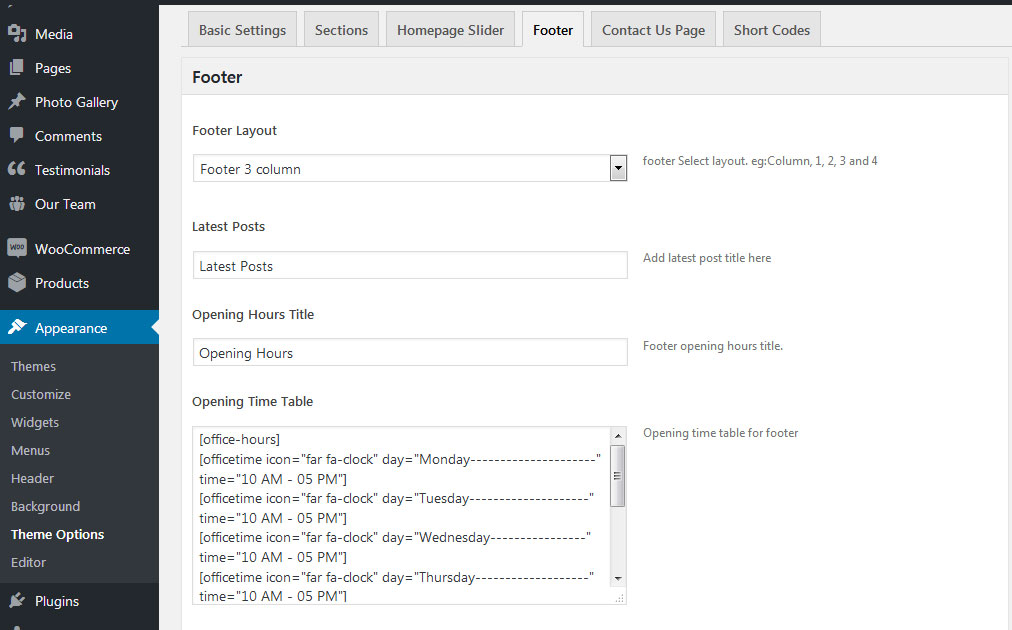Click the textarea resize grip handle
Image resolution: width=1012 pixels, height=630 pixels.
point(619,598)
